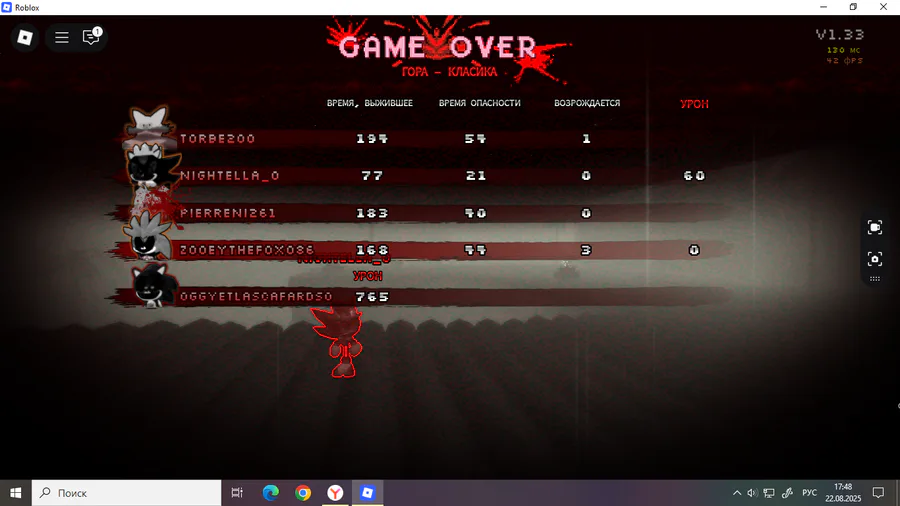
Task: Click the ВОЗРОЖДАЕТСЯ column header
Action: (x=587, y=103)
